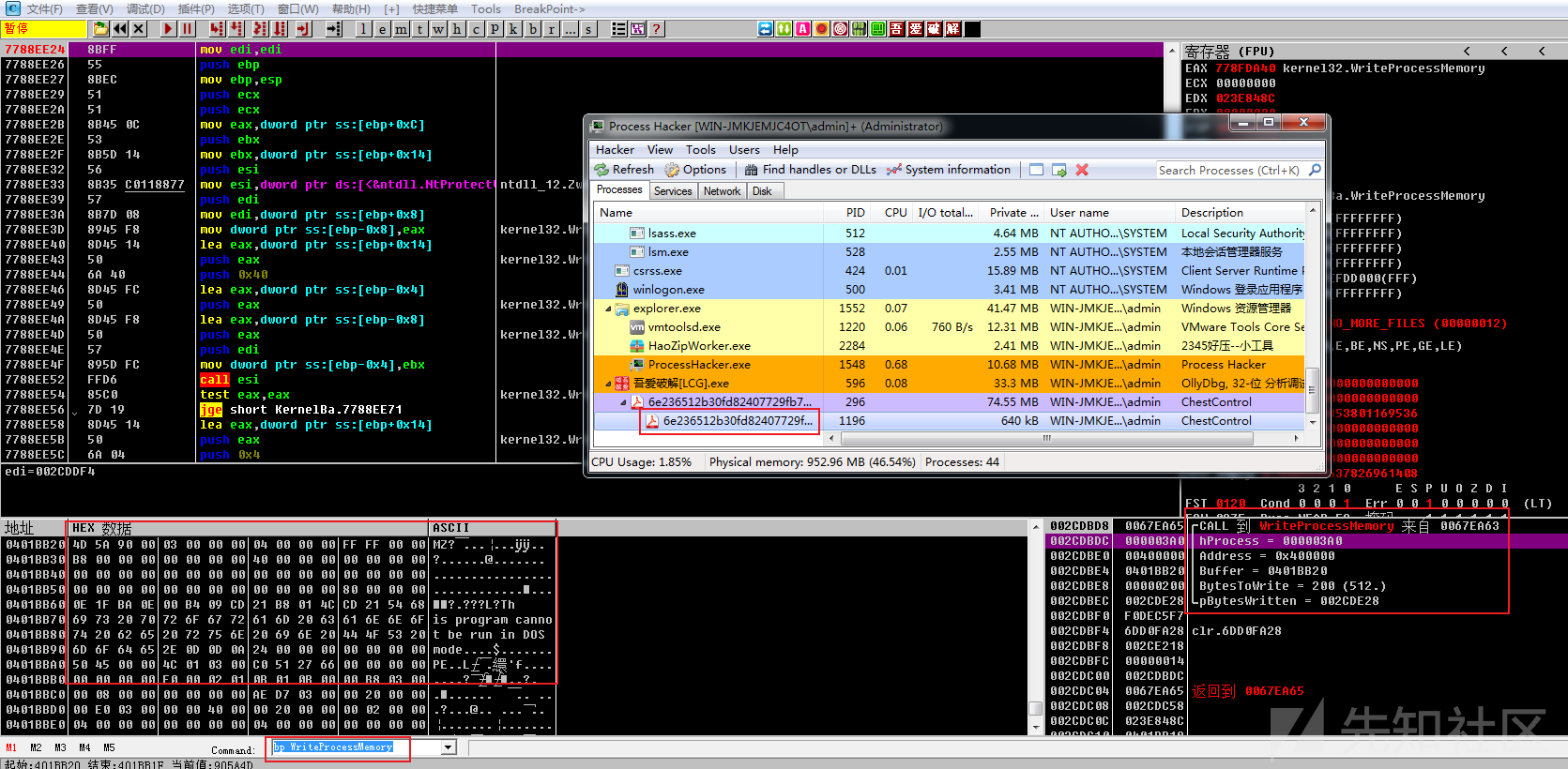The width and height of the screenshot is (1568, 769).
Task: Click the step into toolbar icon
Action: 218,29
